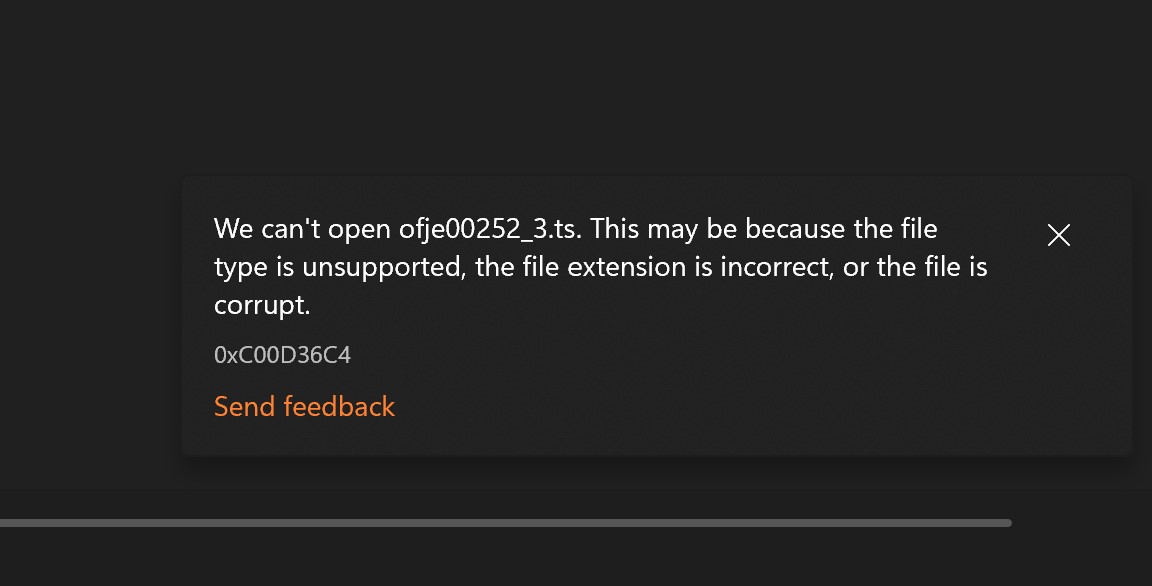Open the Send feedback link
This screenshot has height=586, width=1152.
[x=304, y=406]
